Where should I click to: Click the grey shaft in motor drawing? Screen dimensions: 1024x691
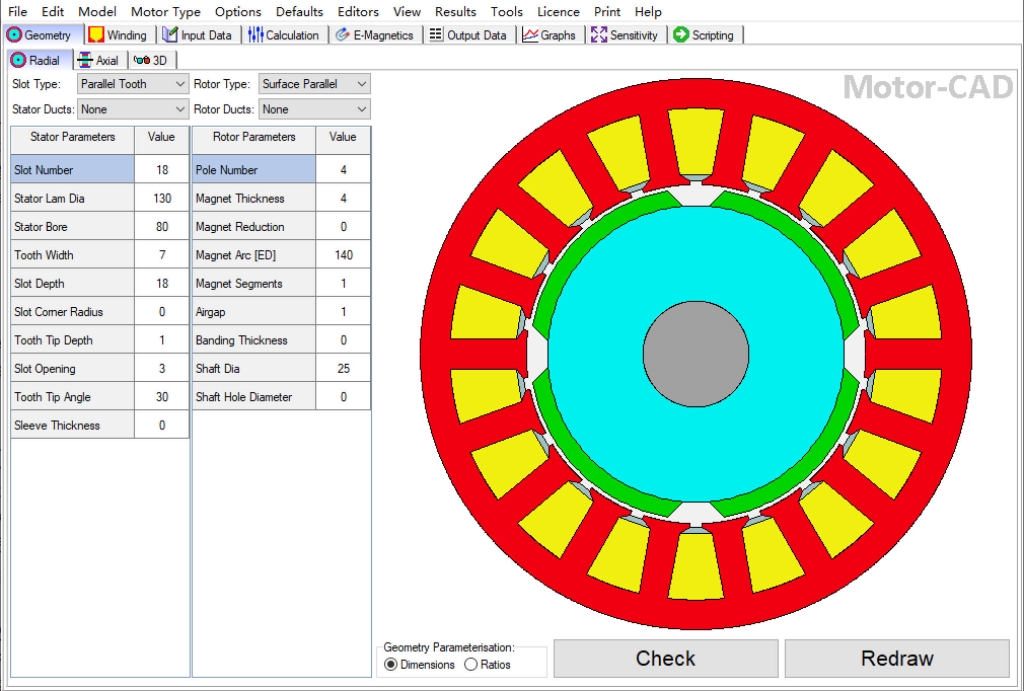coord(696,354)
